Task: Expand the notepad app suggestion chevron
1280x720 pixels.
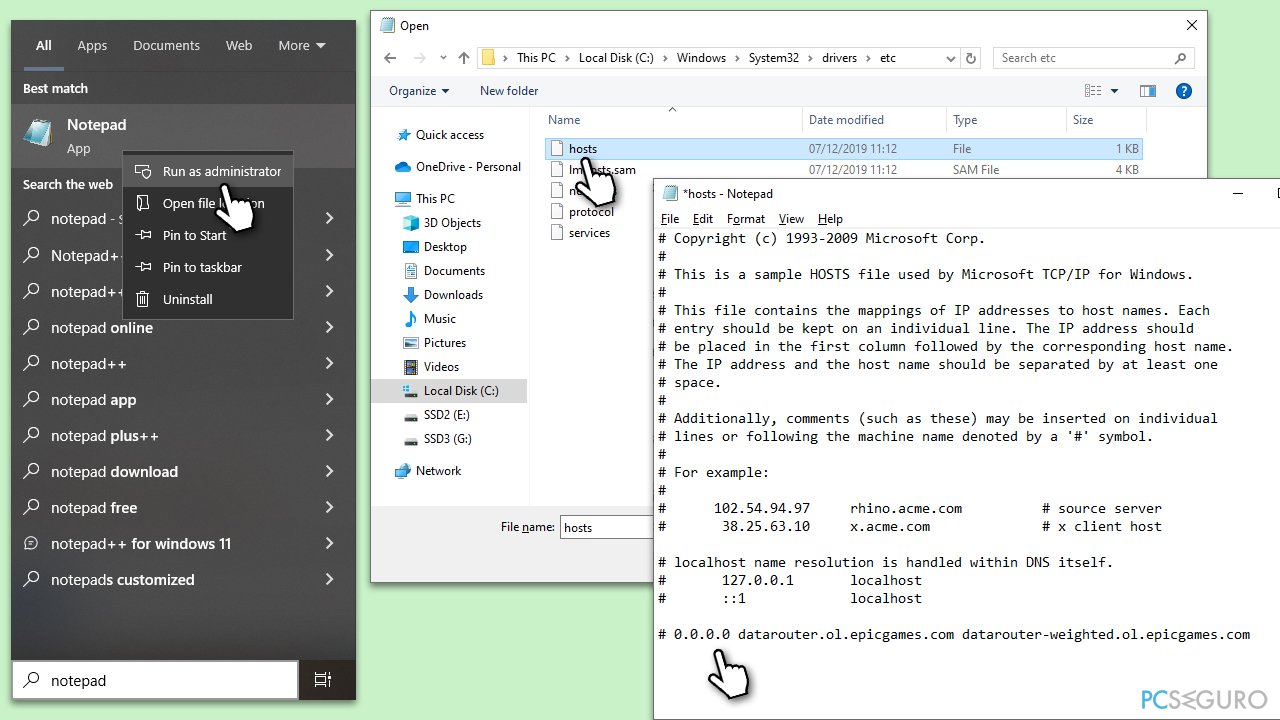Action: (x=329, y=400)
